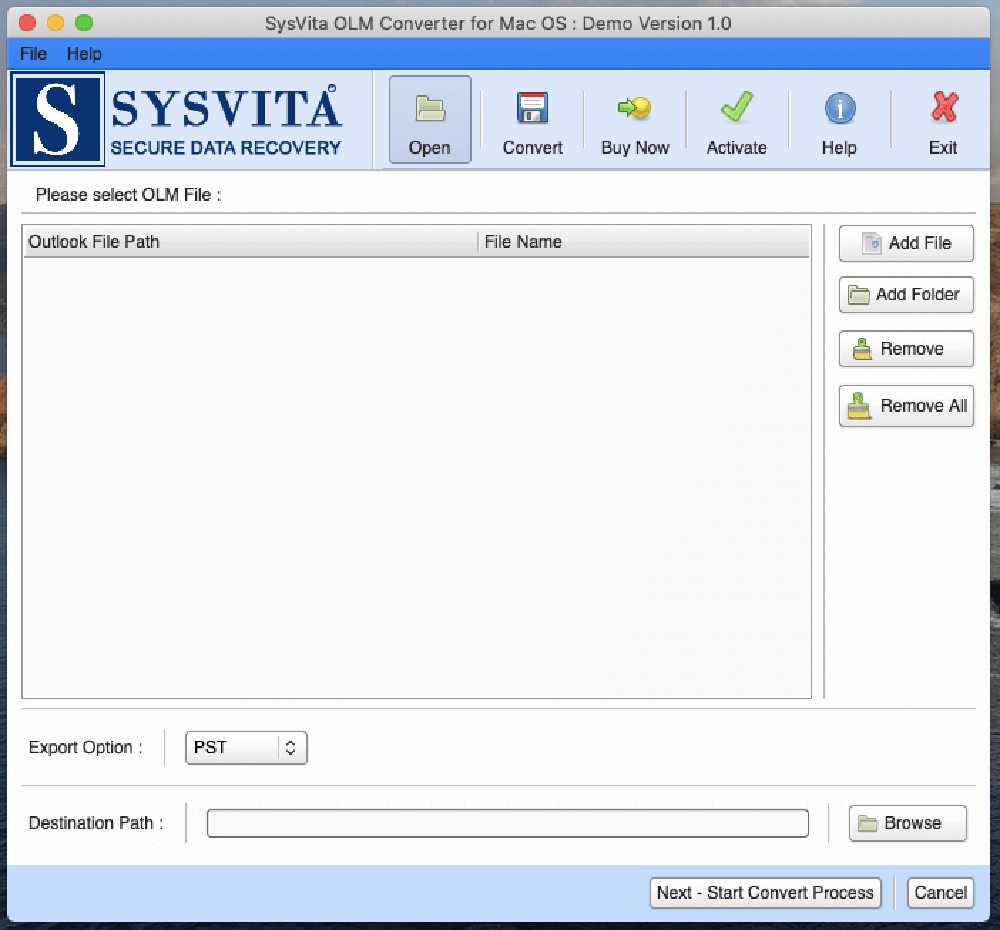The width and height of the screenshot is (1000, 930).
Task: Cancel the conversion dialog
Action: tap(941, 892)
